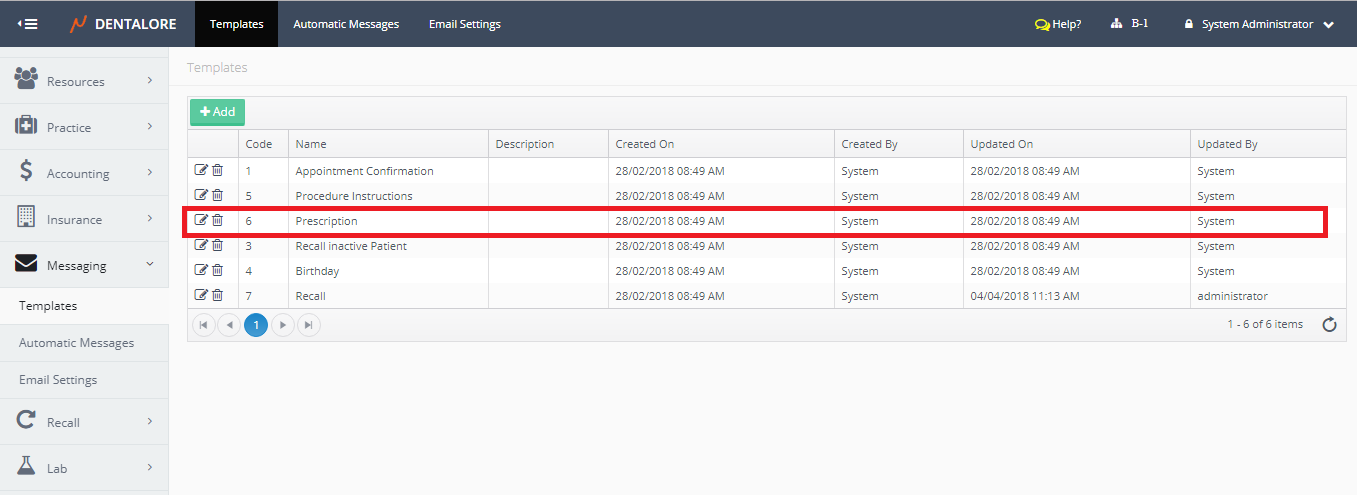Expand the Resources sidebar section
This screenshot has height=497, width=1357.
pyautogui.click(x=84, y=81)
